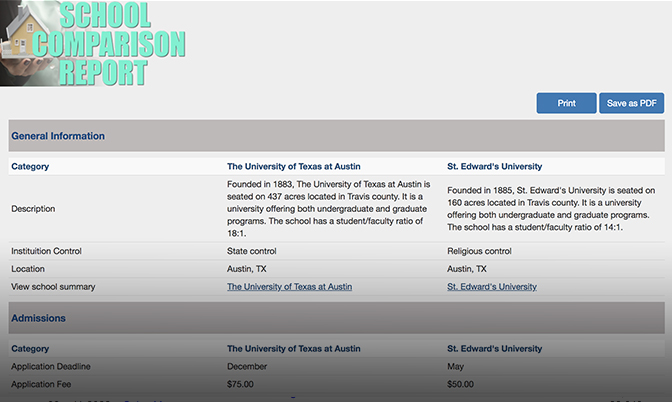
Task: Click the View school summary row label
Action: [53, 287]
